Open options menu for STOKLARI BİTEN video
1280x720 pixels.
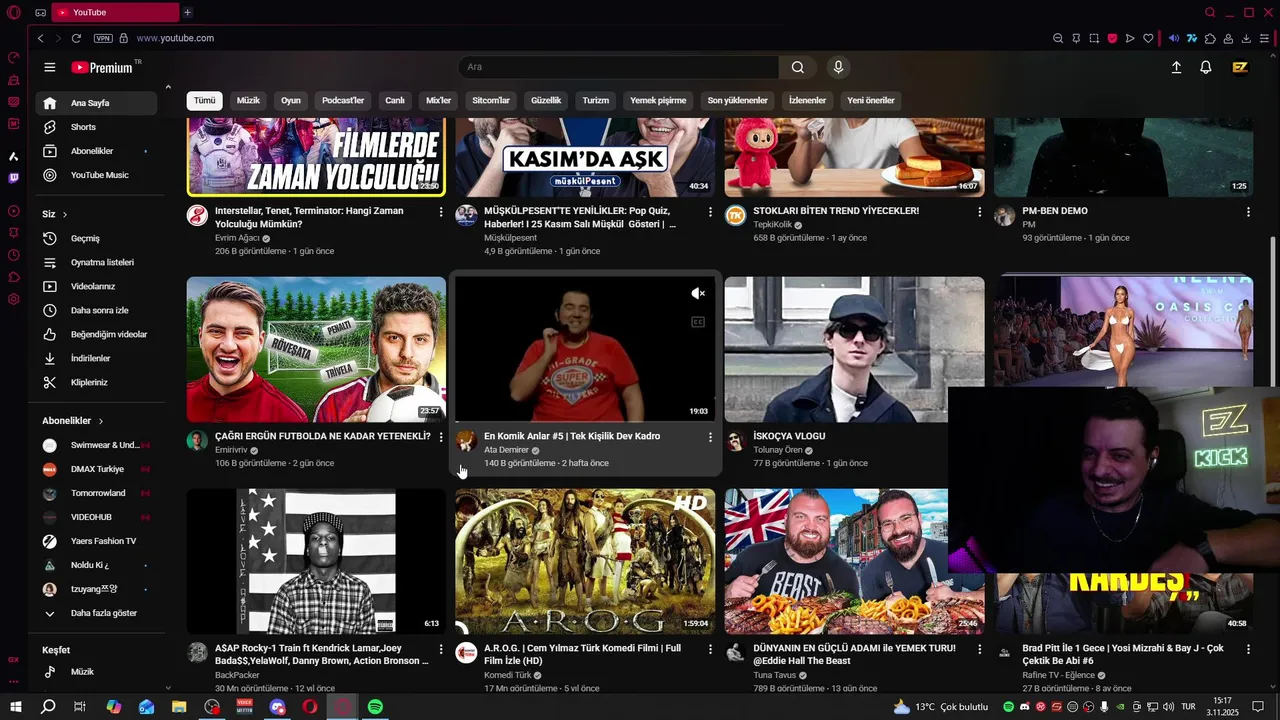[979, 212]
